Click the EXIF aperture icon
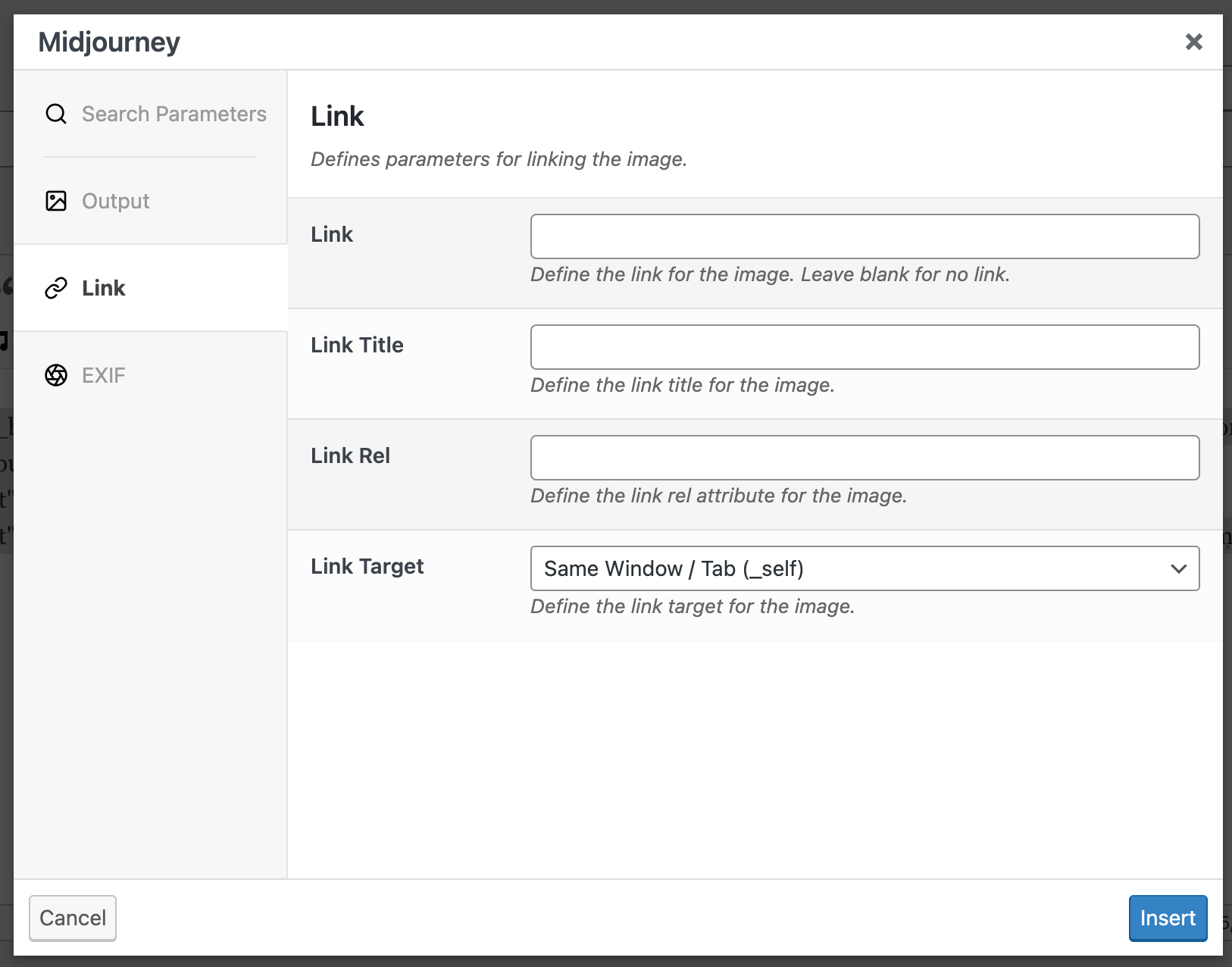1232x967 pixels. [56, 375]
